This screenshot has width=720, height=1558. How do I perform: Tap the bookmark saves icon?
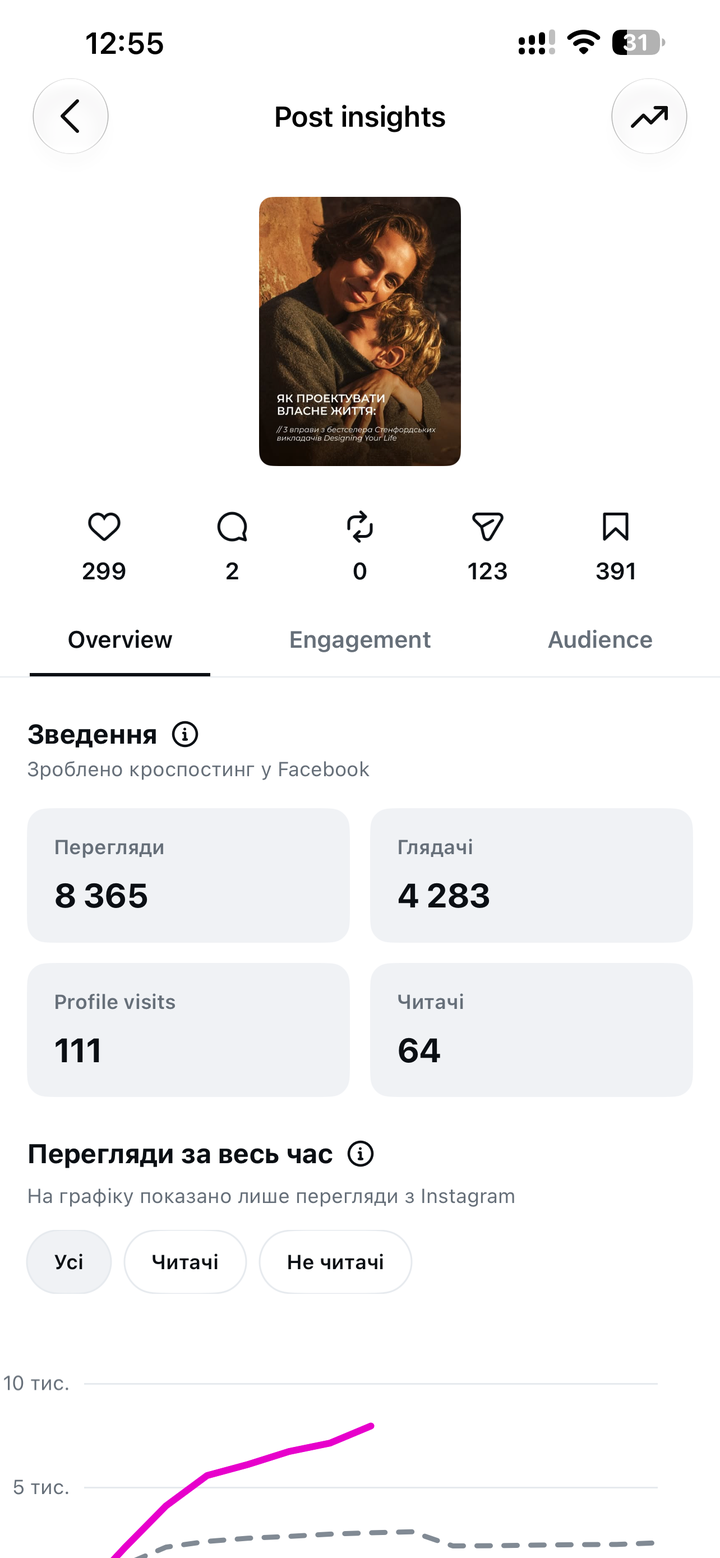(x=615, y=527)
